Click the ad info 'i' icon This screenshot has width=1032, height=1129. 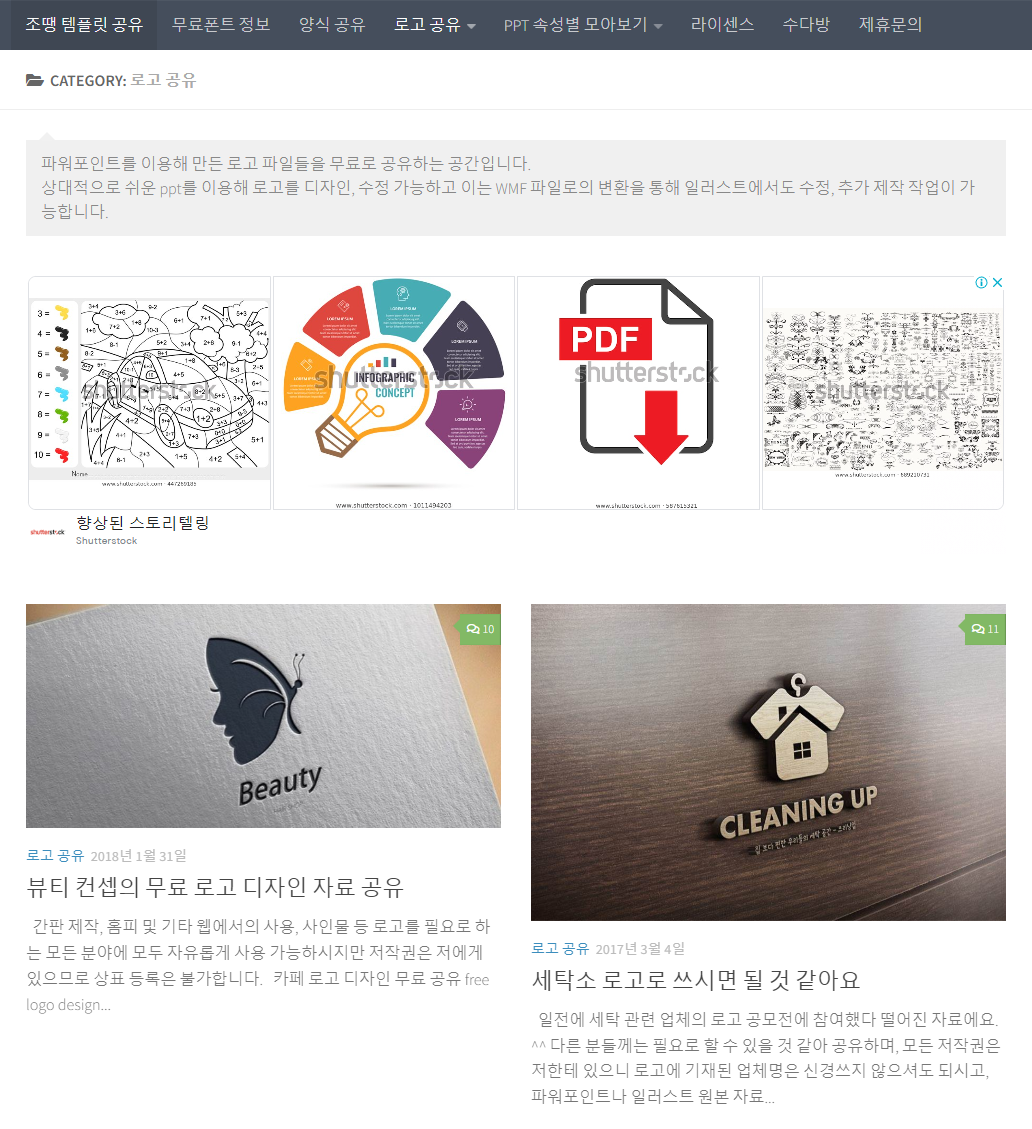point(982,282)
